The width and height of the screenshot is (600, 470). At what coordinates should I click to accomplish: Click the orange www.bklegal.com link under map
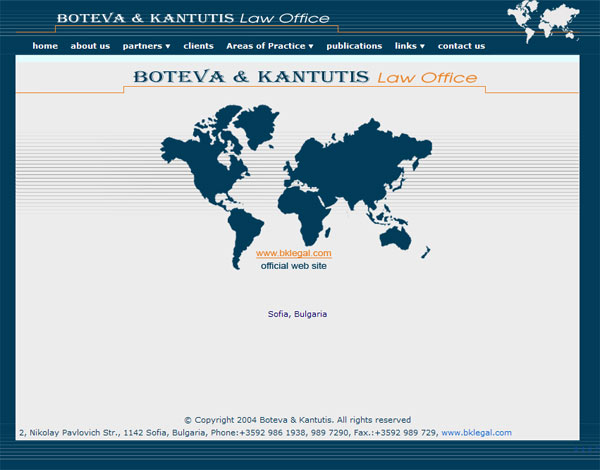click(x=293, y=253)
